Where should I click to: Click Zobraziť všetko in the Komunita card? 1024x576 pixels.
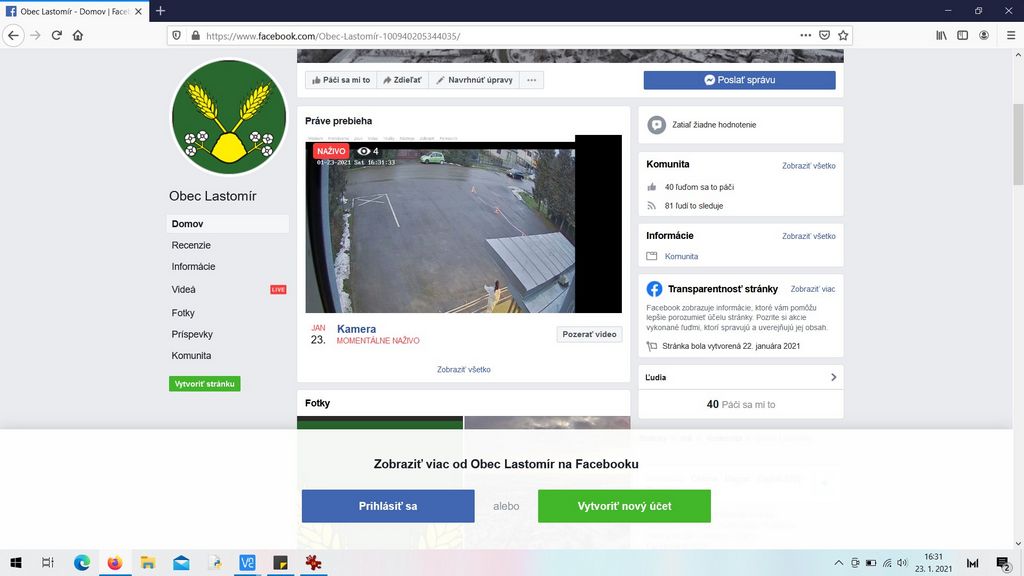(808, 166)
